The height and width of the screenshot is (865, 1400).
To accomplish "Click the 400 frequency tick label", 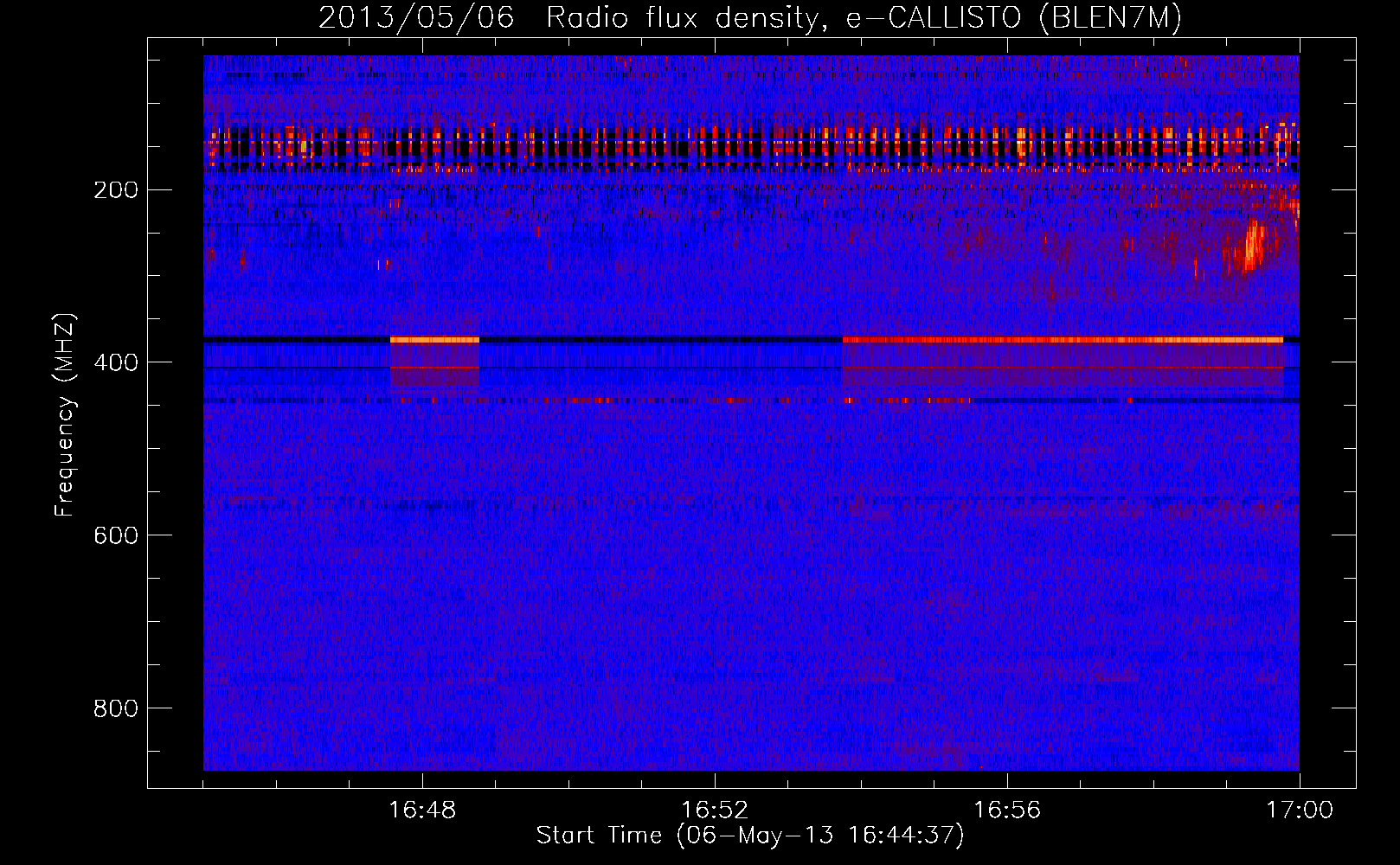I will click(116, 363).
